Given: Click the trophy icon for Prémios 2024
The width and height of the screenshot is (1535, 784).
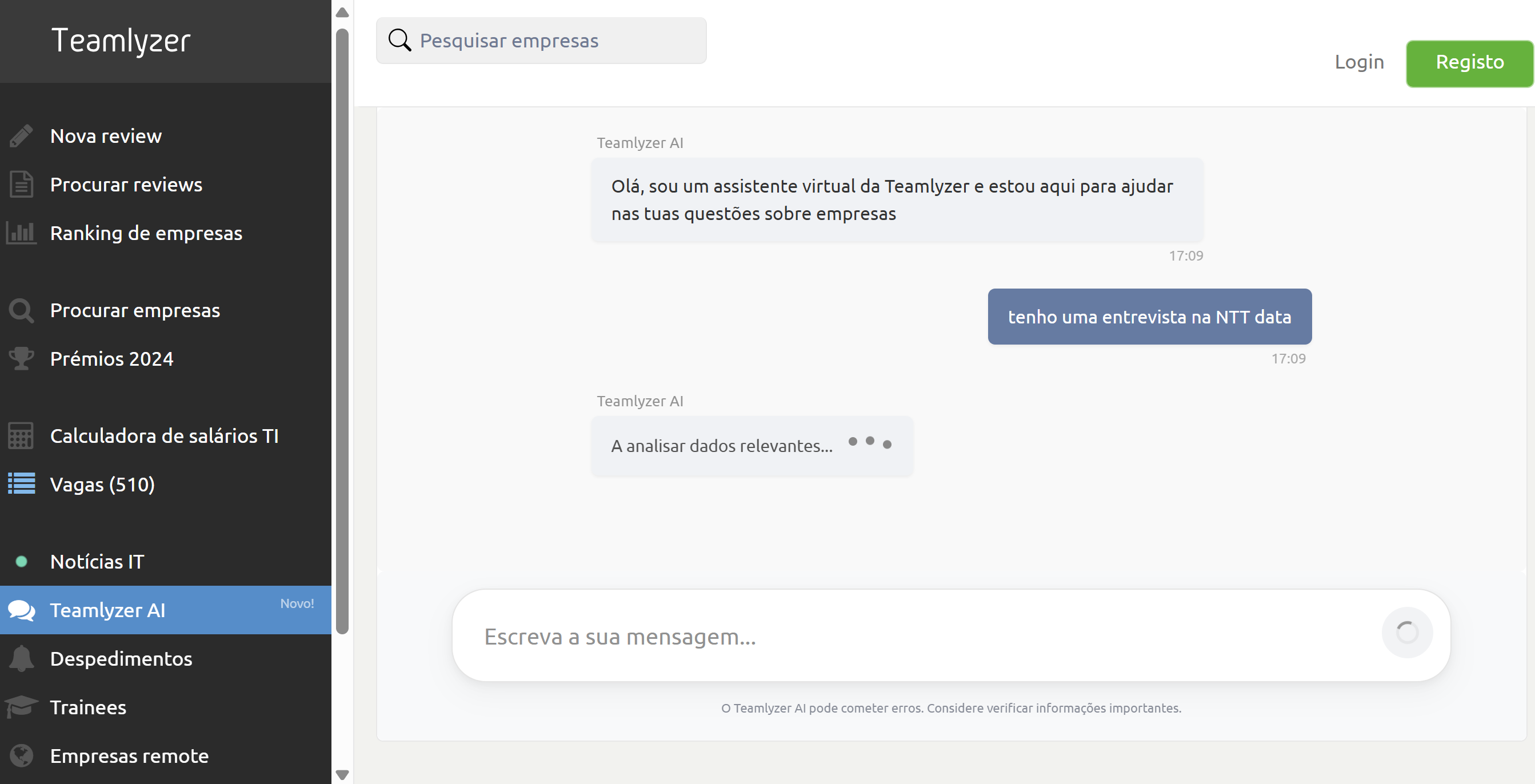Looking at the screenshot, I should pos(22,359).
